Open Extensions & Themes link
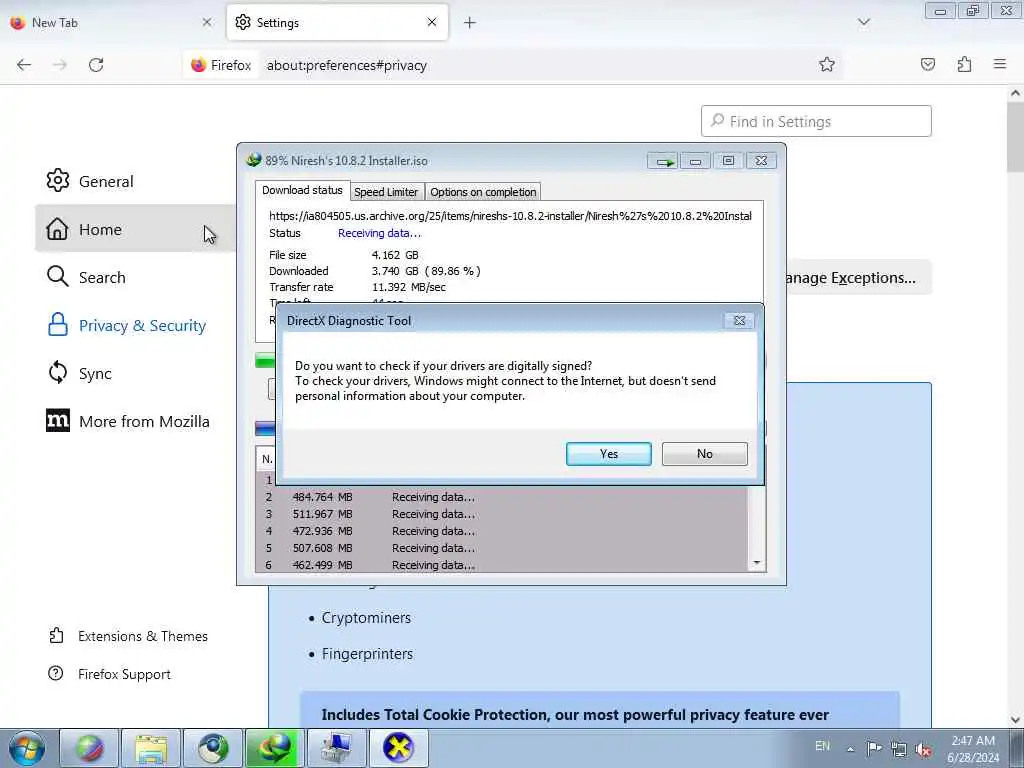 (129, 636)
